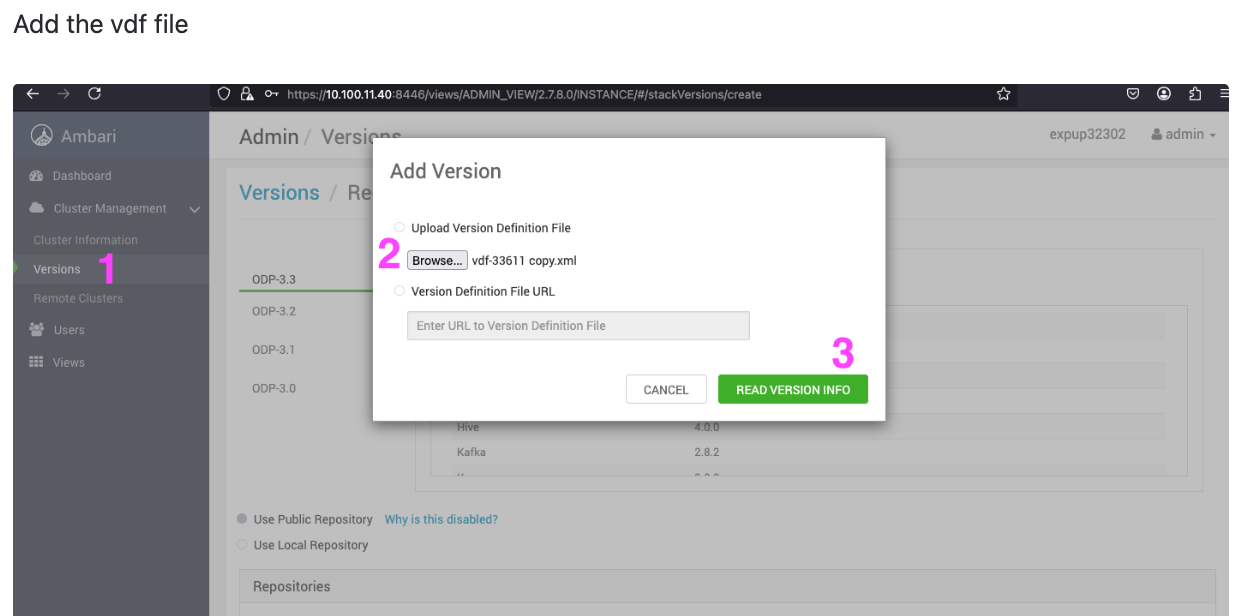Click the Kafka row in services table
Viewport: 1236px width, 616px height.
click(810, 452)
